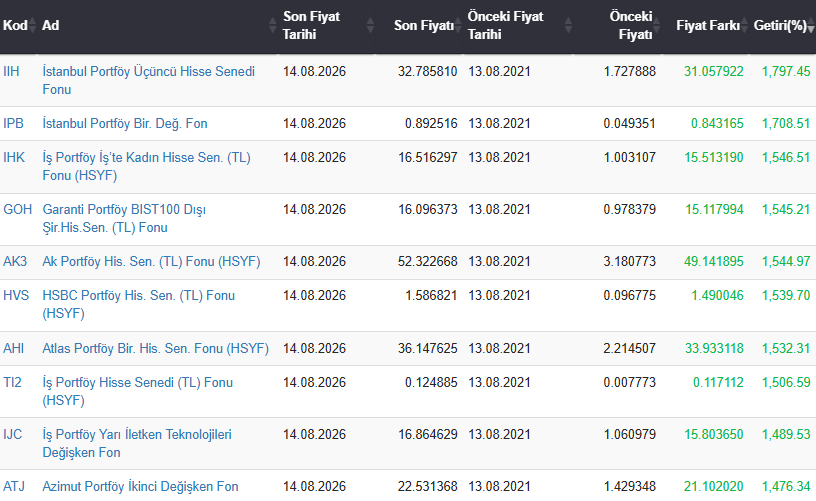This screenshot has height=501, width=816.
Task: Open fund code TI2
Action: pyautogui.click(x=12, y=382)
